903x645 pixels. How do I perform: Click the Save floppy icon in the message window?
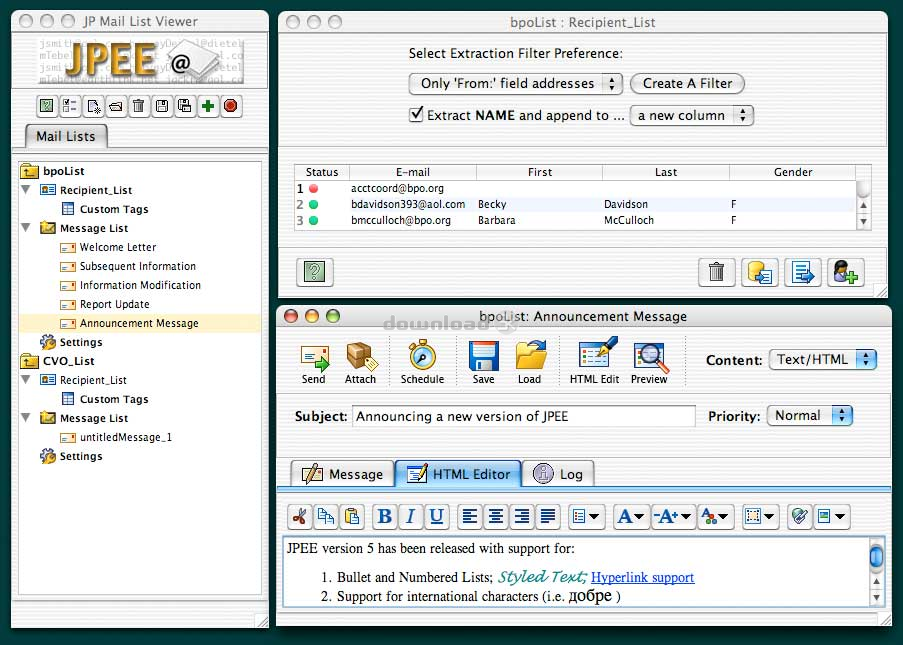tap(483, 363)
